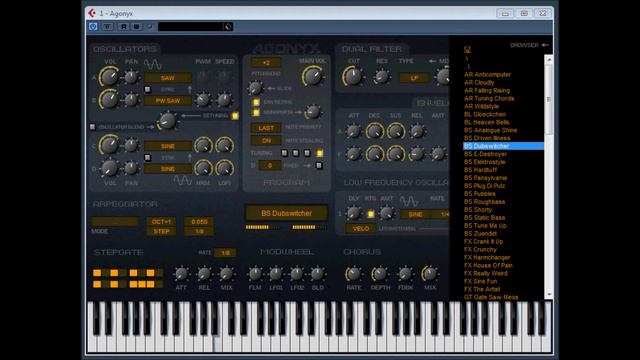This screenshot has width=640, height=360.
Task: Click the sine wave icon at the top of Oscillators
Action: click(x=153, y=64)
